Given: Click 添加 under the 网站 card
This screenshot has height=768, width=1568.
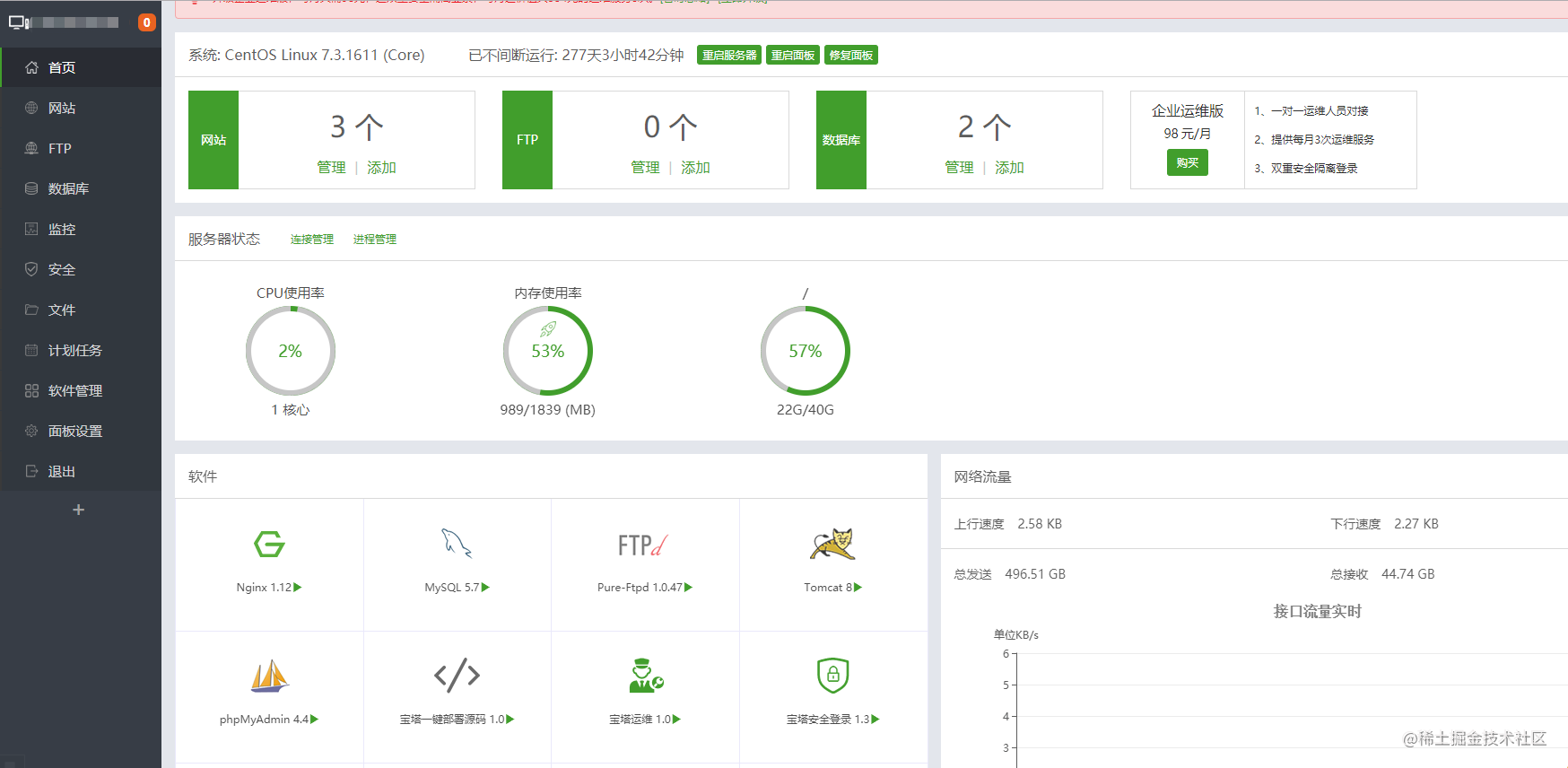Looking at the screenshot, I should point(381,167).
